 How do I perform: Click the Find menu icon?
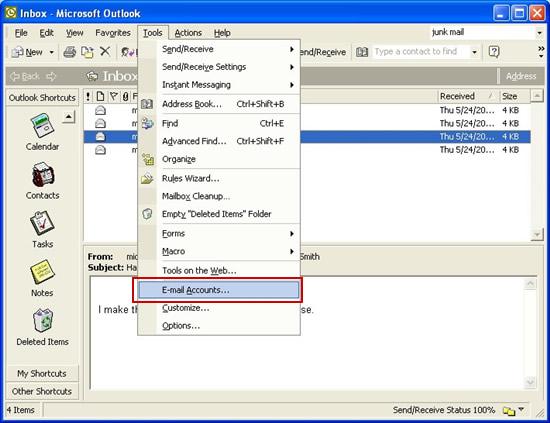tap(147, 123)
